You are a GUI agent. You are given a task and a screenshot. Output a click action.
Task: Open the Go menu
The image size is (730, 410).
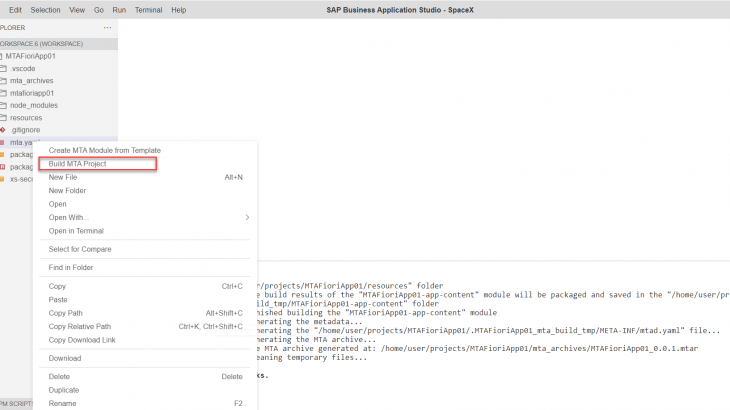[99, 10]
